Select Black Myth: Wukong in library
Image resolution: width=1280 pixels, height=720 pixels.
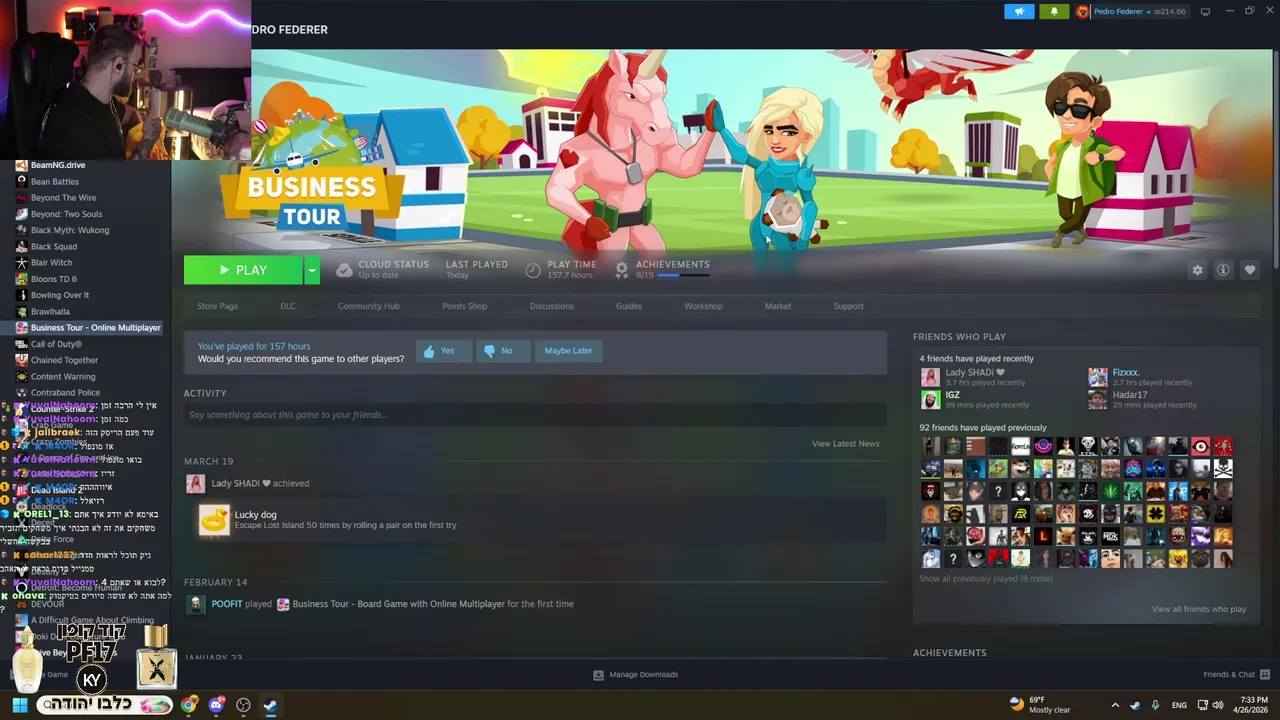(x=70, y=230)
